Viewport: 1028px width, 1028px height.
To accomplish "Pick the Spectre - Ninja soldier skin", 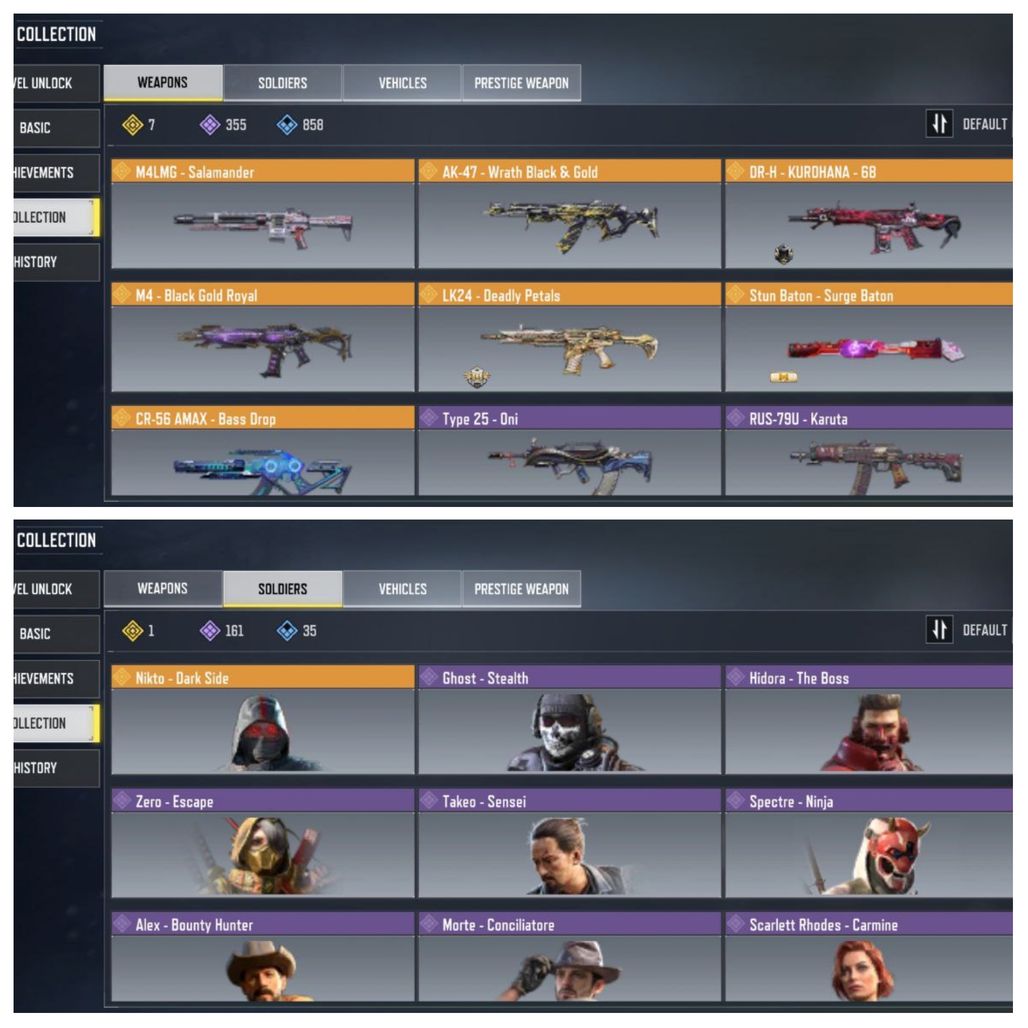I will pyautogui.click(x=869, y=843).
